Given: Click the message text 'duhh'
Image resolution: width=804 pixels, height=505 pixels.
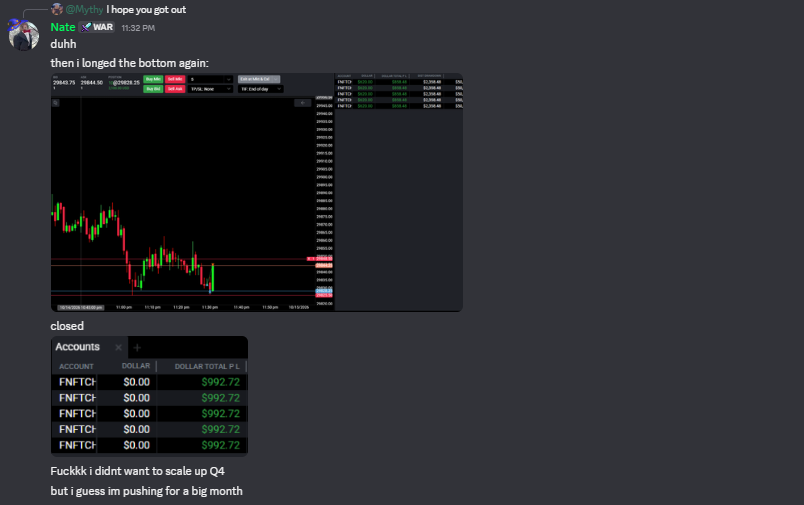Looking at the screenshot, I should pos(64,44).
